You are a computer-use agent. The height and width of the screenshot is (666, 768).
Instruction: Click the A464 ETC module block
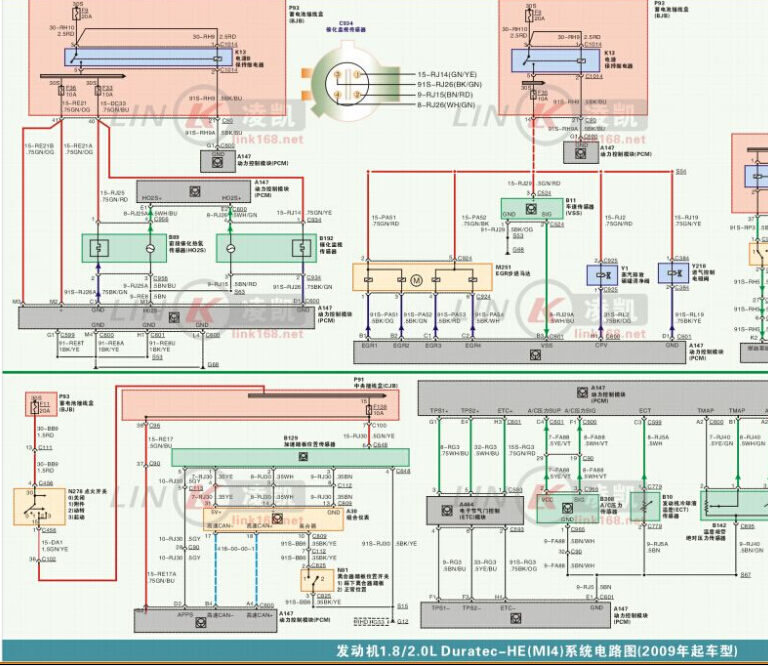click(474, 510)
